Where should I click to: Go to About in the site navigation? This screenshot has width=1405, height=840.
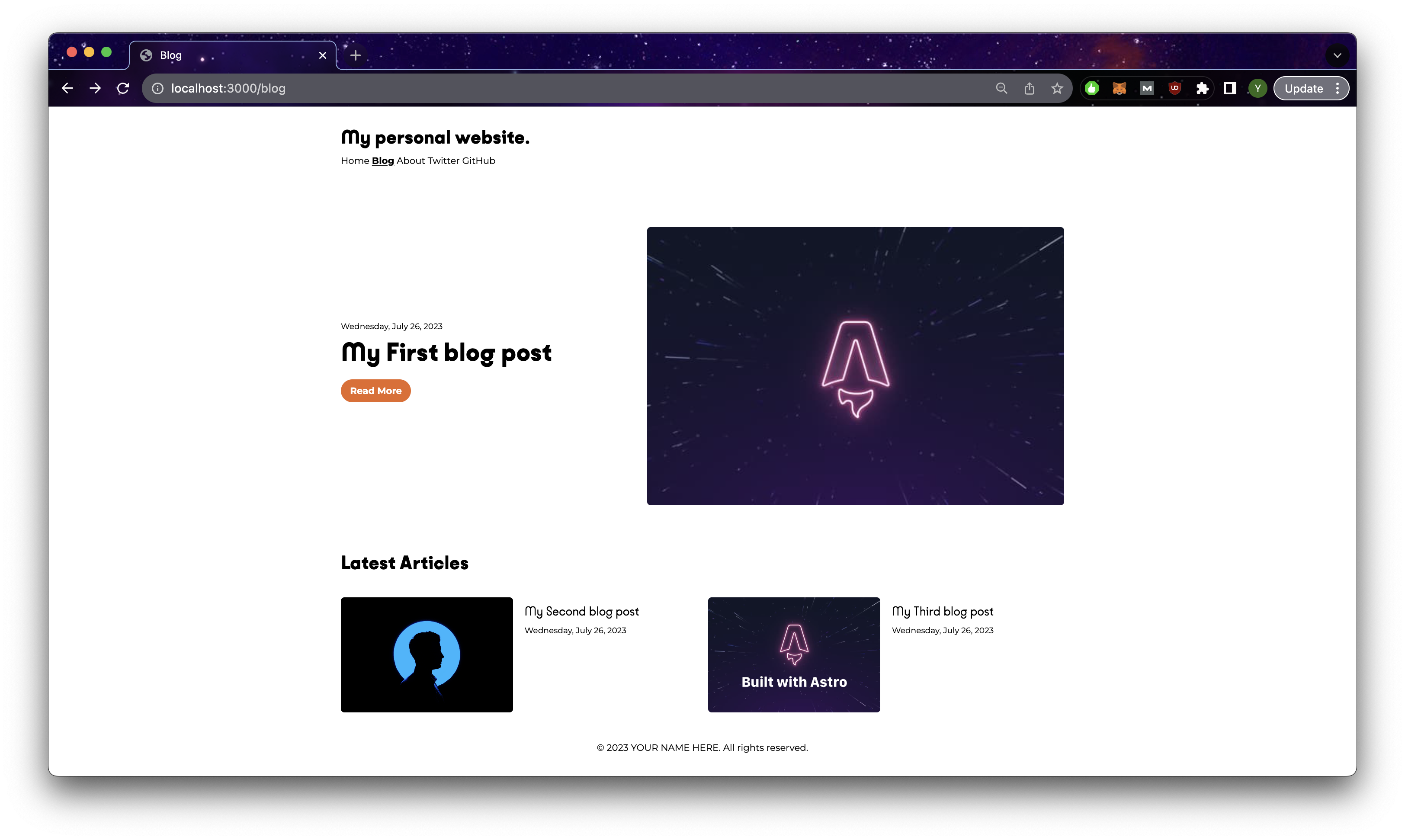click(411, 161)
